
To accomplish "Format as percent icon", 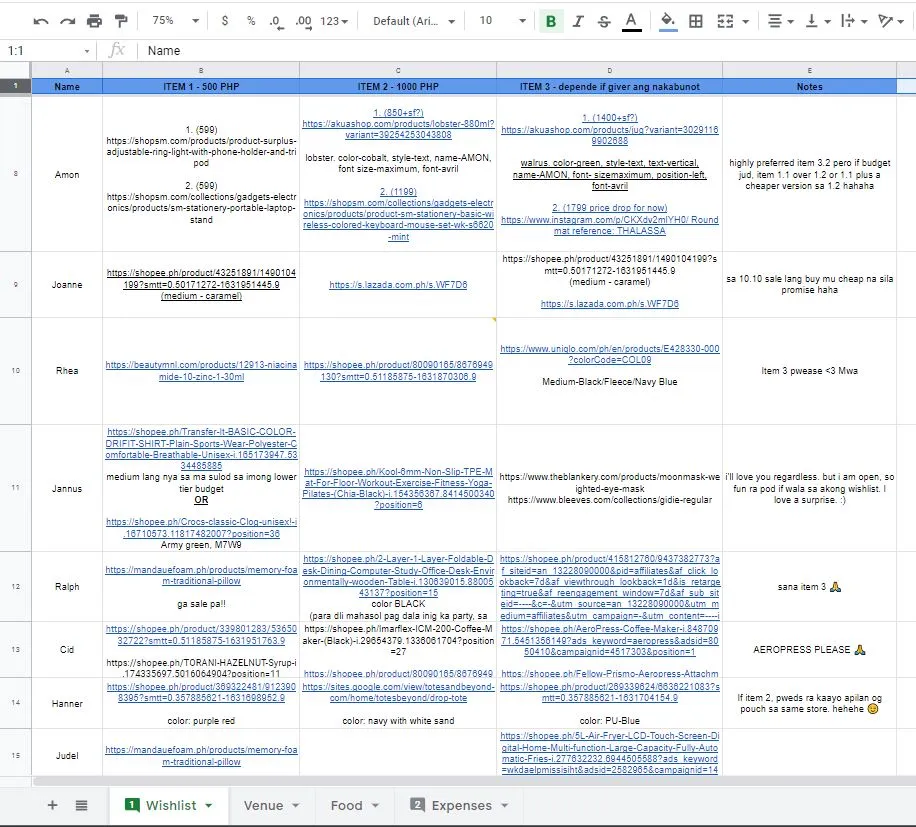I will coord(251,21).
